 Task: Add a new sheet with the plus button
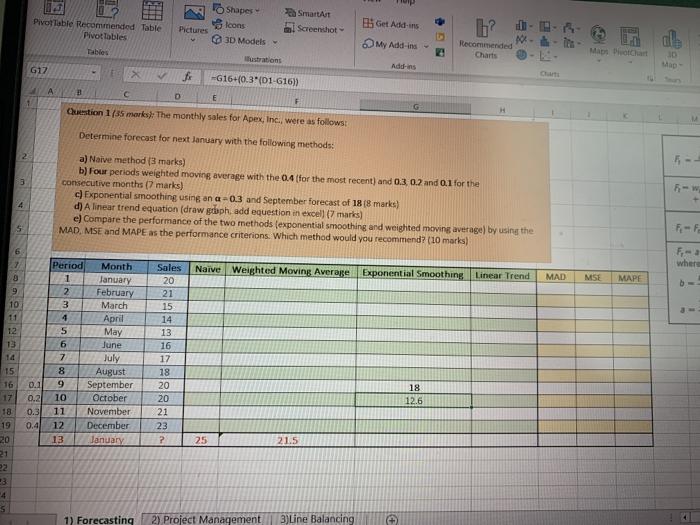(392, 520)
